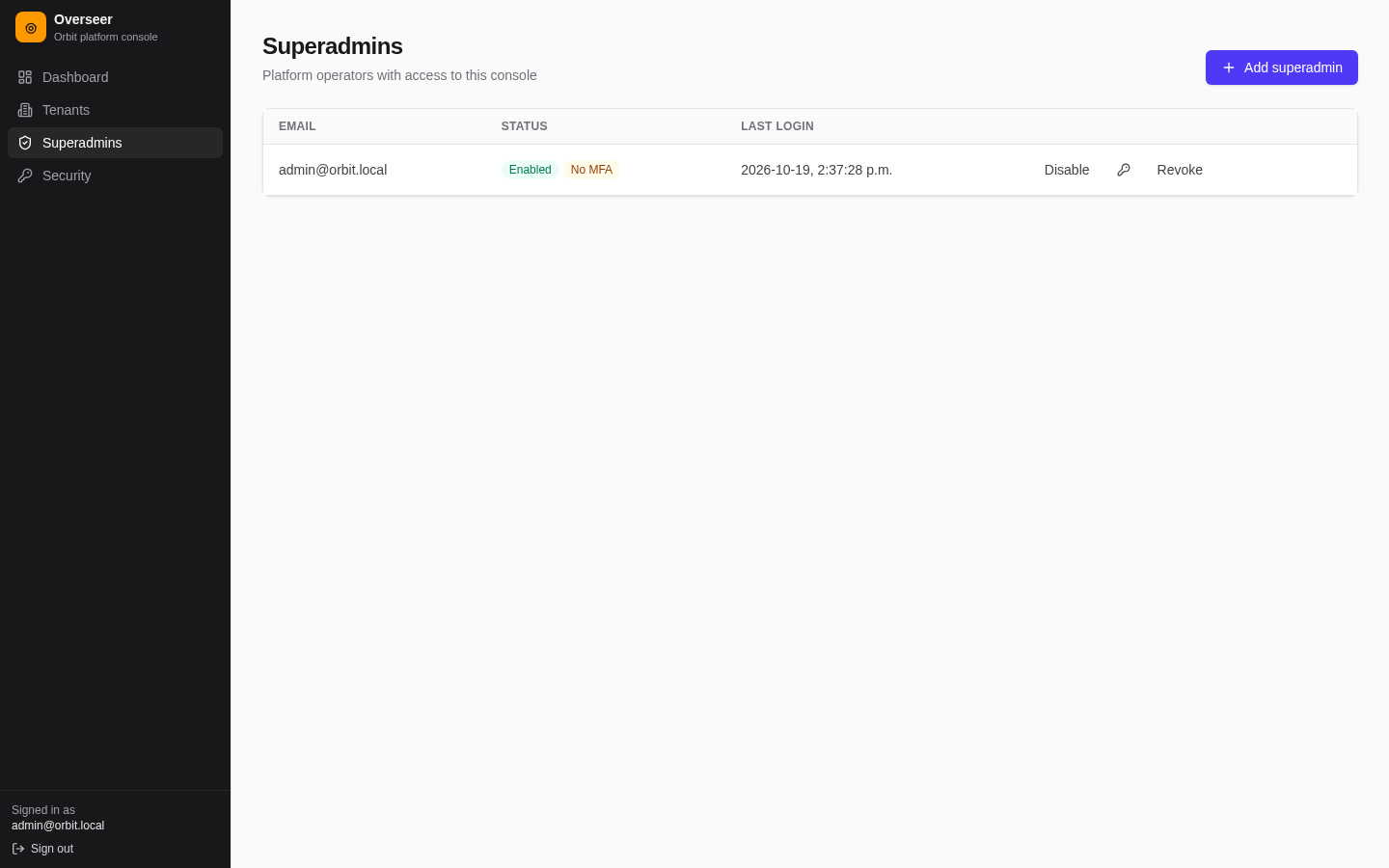Add a new superadmin
Screen dimensions: 1389x868
coord(1282,68)
